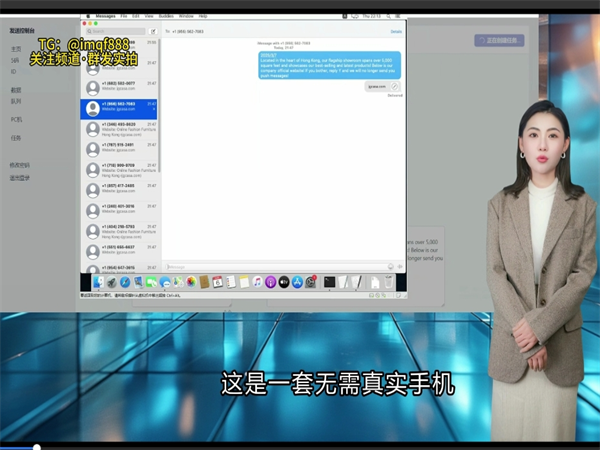Select the +1 (883) 582-0077 conversation
The height and width of the screenshot is (450, 600).
[119, 87]
